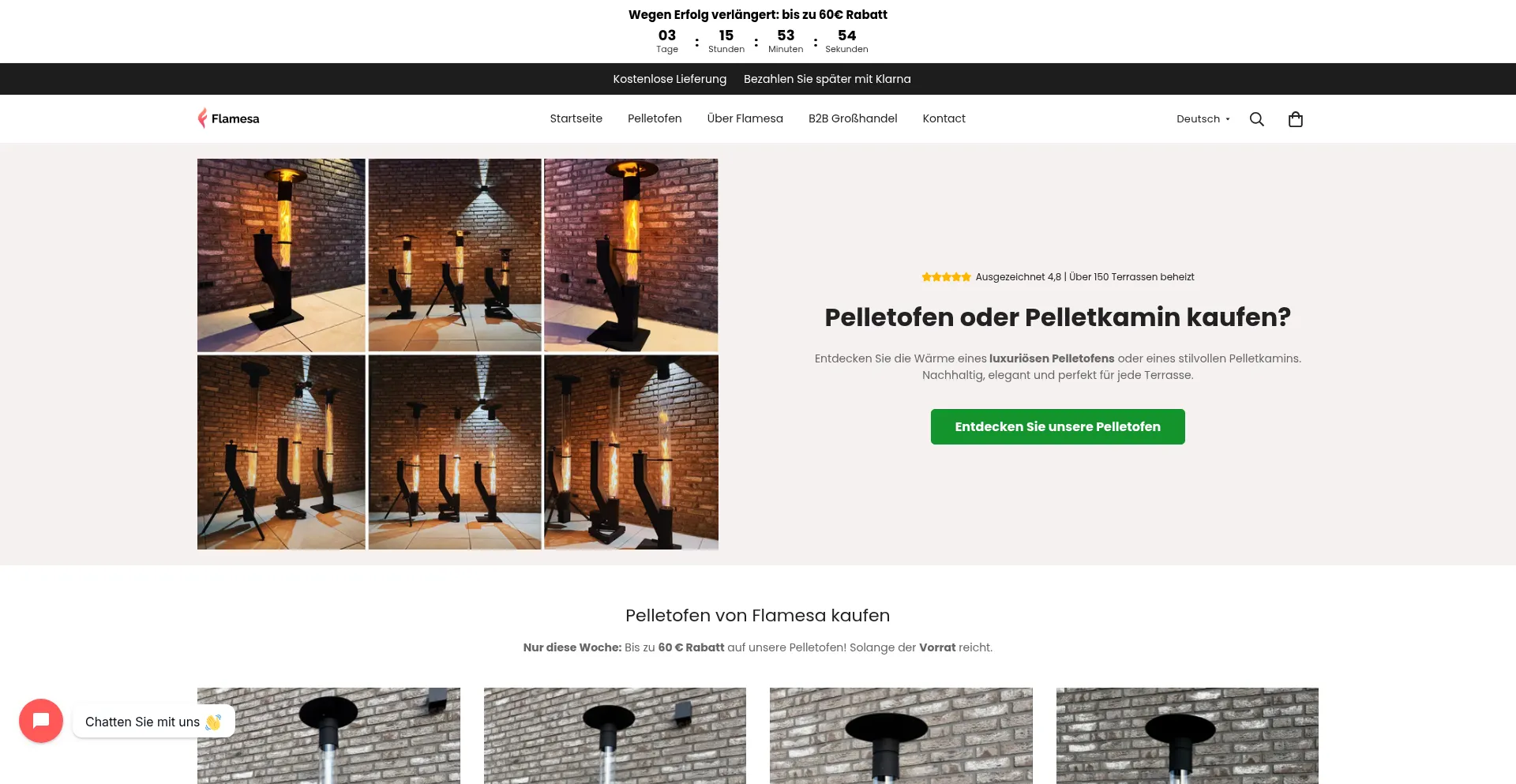Image resolution: width=1516 pixels, height=784 pixels.
Task: Open the red chat bubble icon
Action: pos(41,720)
